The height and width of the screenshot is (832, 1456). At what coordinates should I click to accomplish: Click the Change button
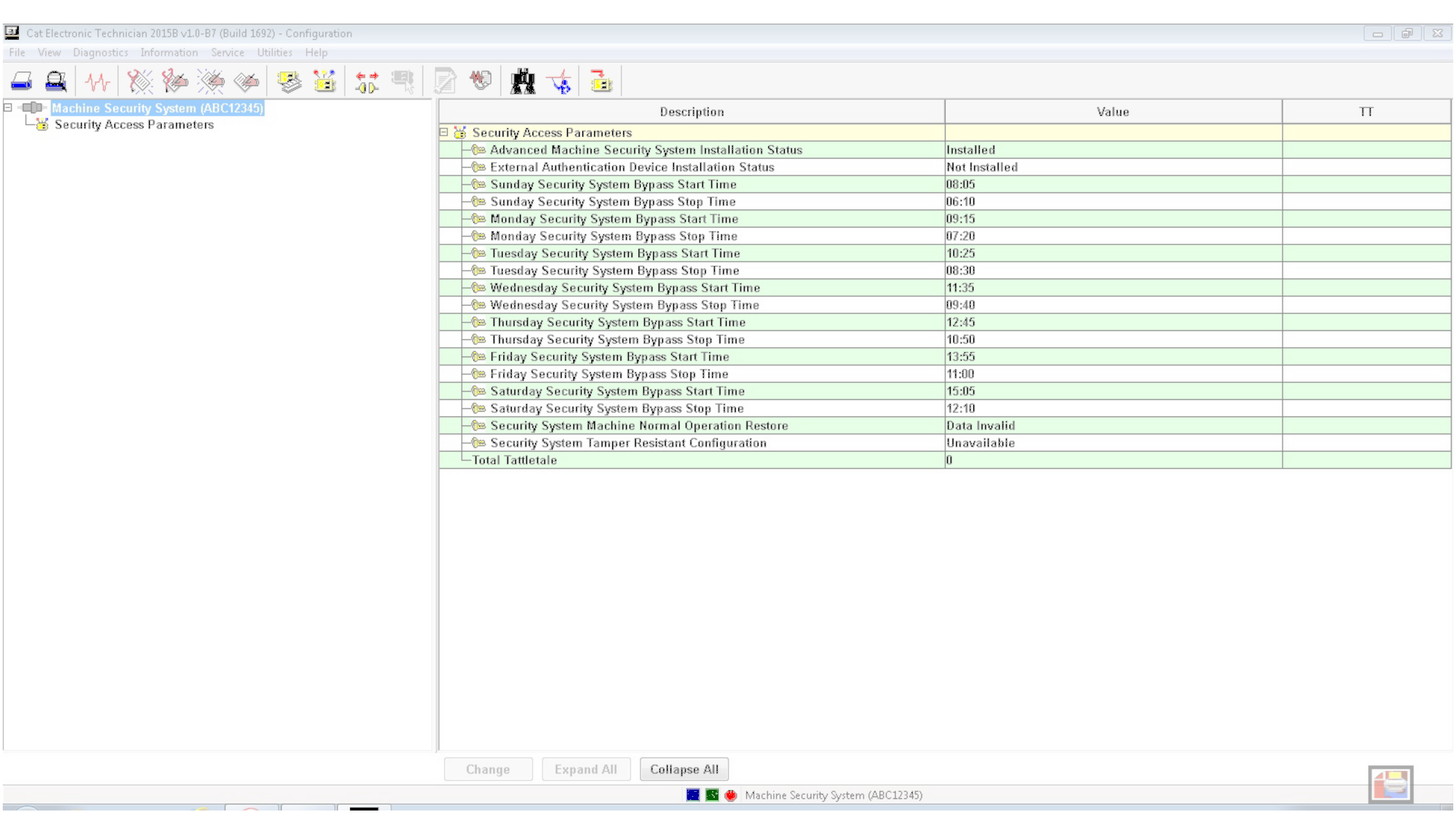(488, 770)
